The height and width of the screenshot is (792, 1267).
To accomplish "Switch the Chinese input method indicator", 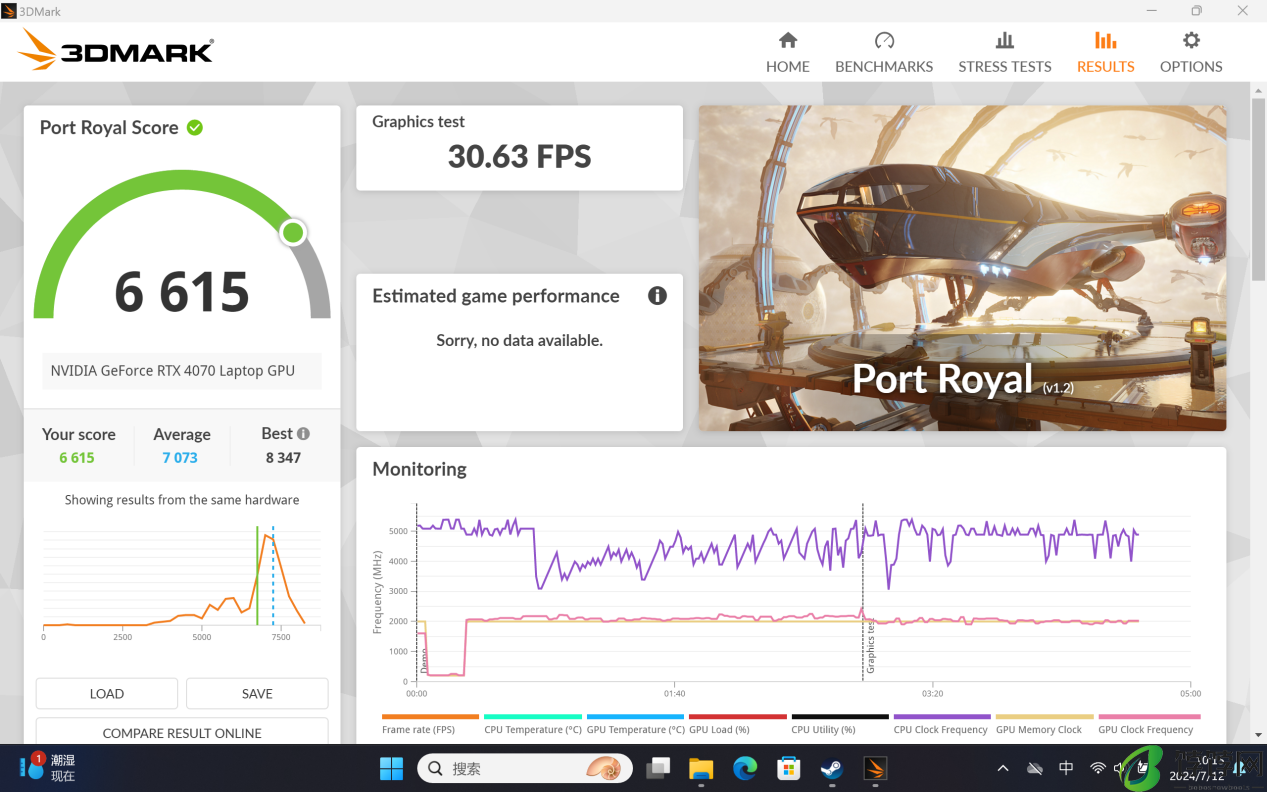I will pos(1066,768).
